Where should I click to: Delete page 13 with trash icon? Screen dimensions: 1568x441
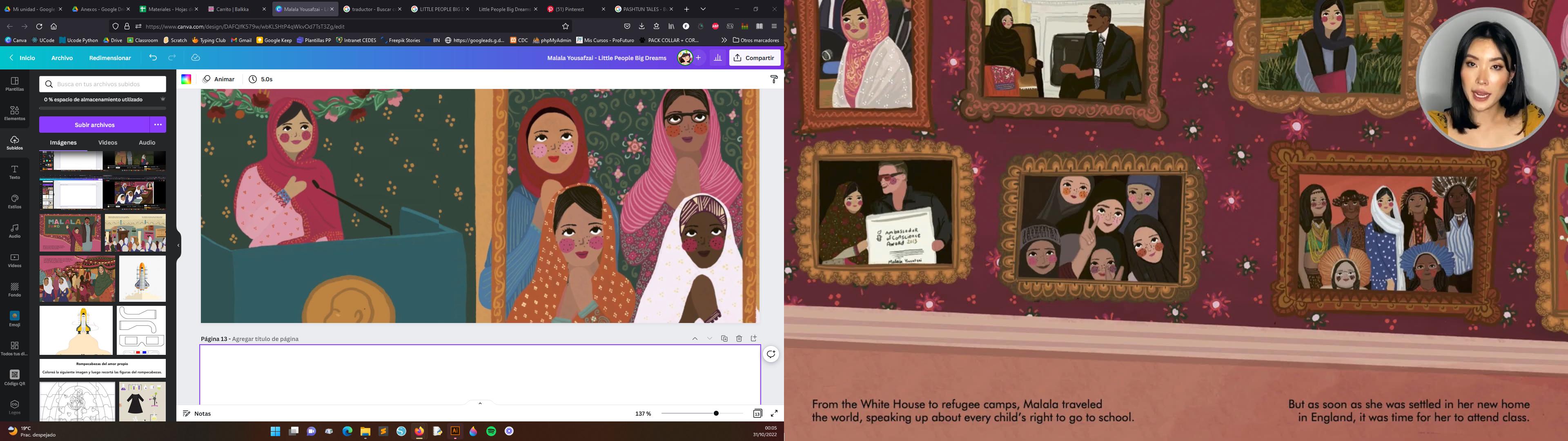click(x=739, y=339)
